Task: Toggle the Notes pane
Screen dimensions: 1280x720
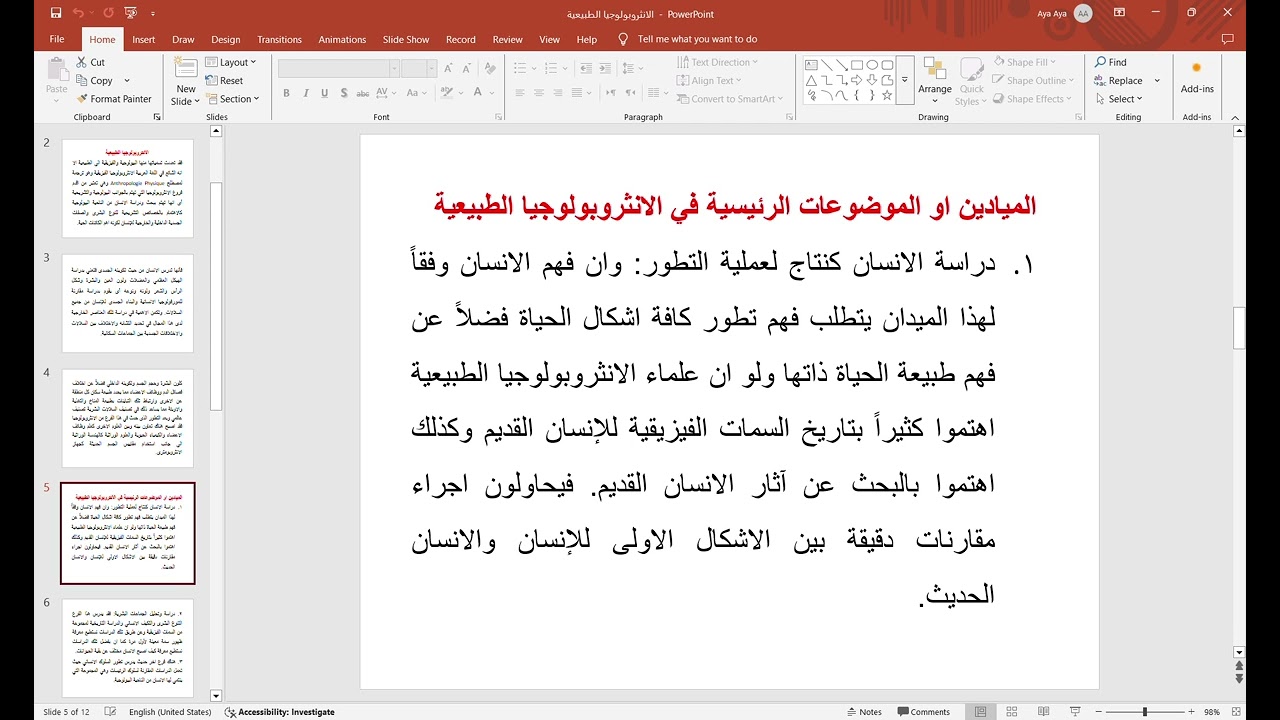Action: point(864,712)
